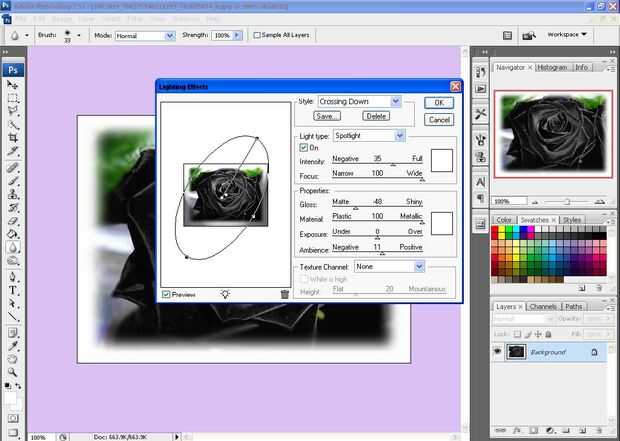620x441 pixels.
Task: Select the Line shape tool
Action: pyautogui.click(x=12, y=316)
